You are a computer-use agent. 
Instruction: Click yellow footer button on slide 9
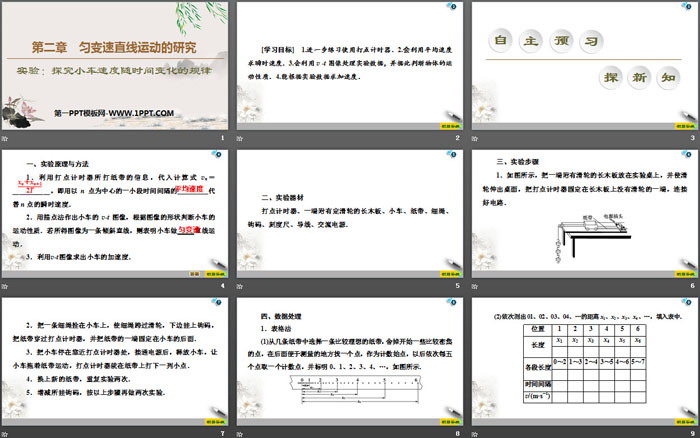685,422
